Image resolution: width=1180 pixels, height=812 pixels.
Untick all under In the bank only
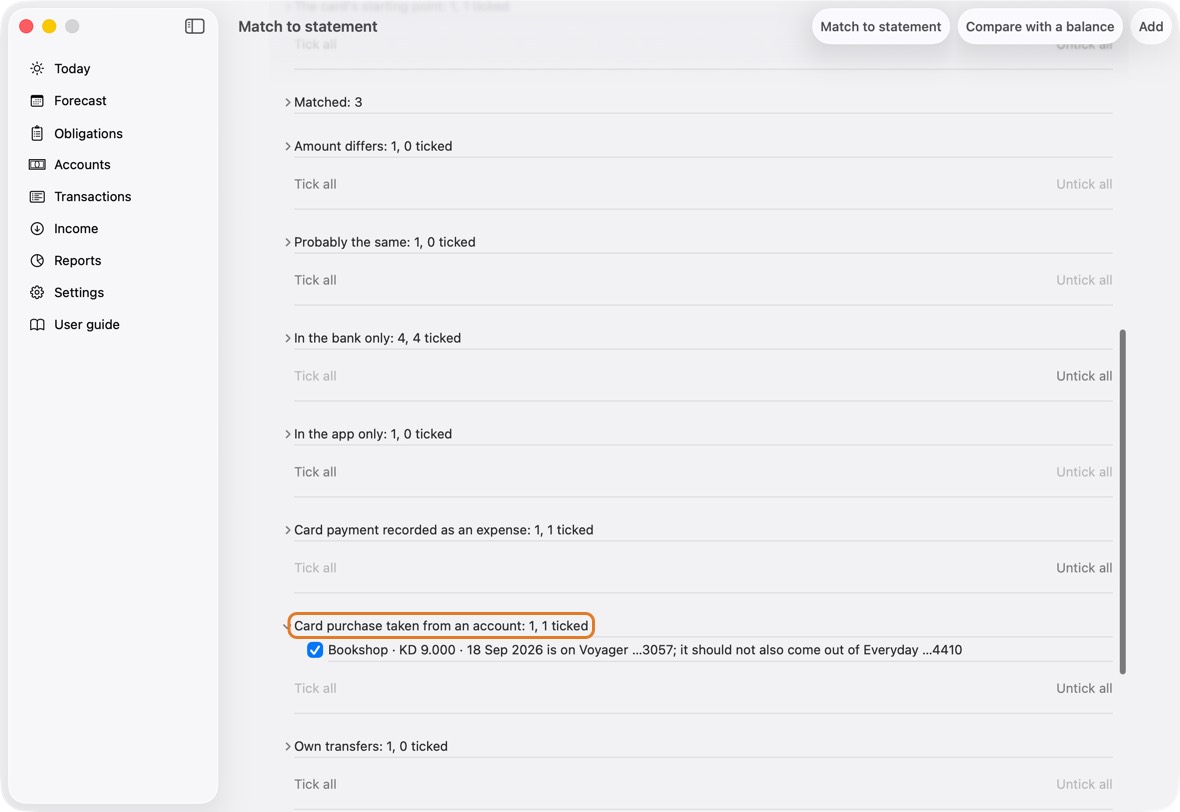tap(1084, 376)
